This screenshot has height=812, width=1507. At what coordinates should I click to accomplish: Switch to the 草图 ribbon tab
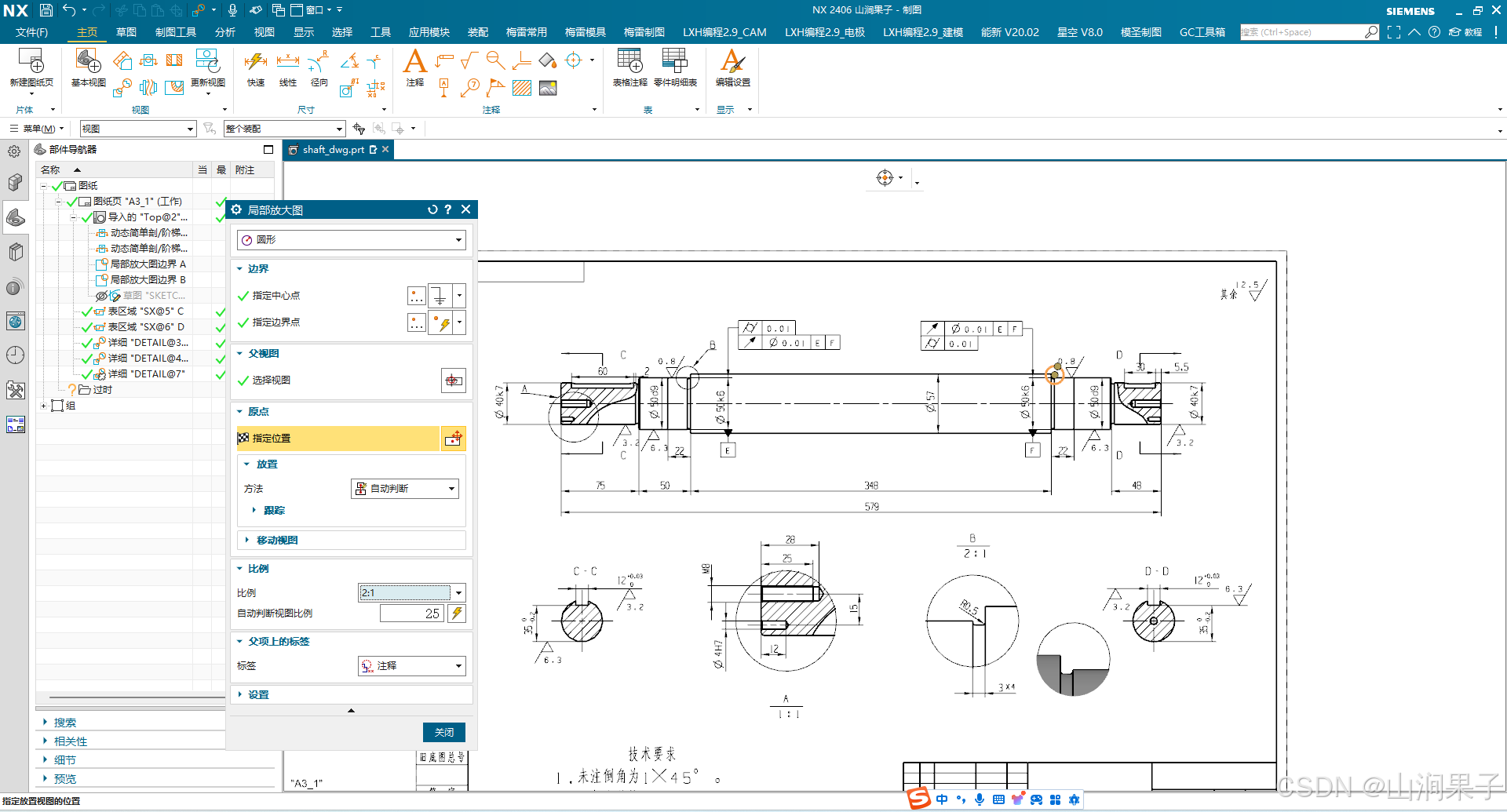[126, 32]
